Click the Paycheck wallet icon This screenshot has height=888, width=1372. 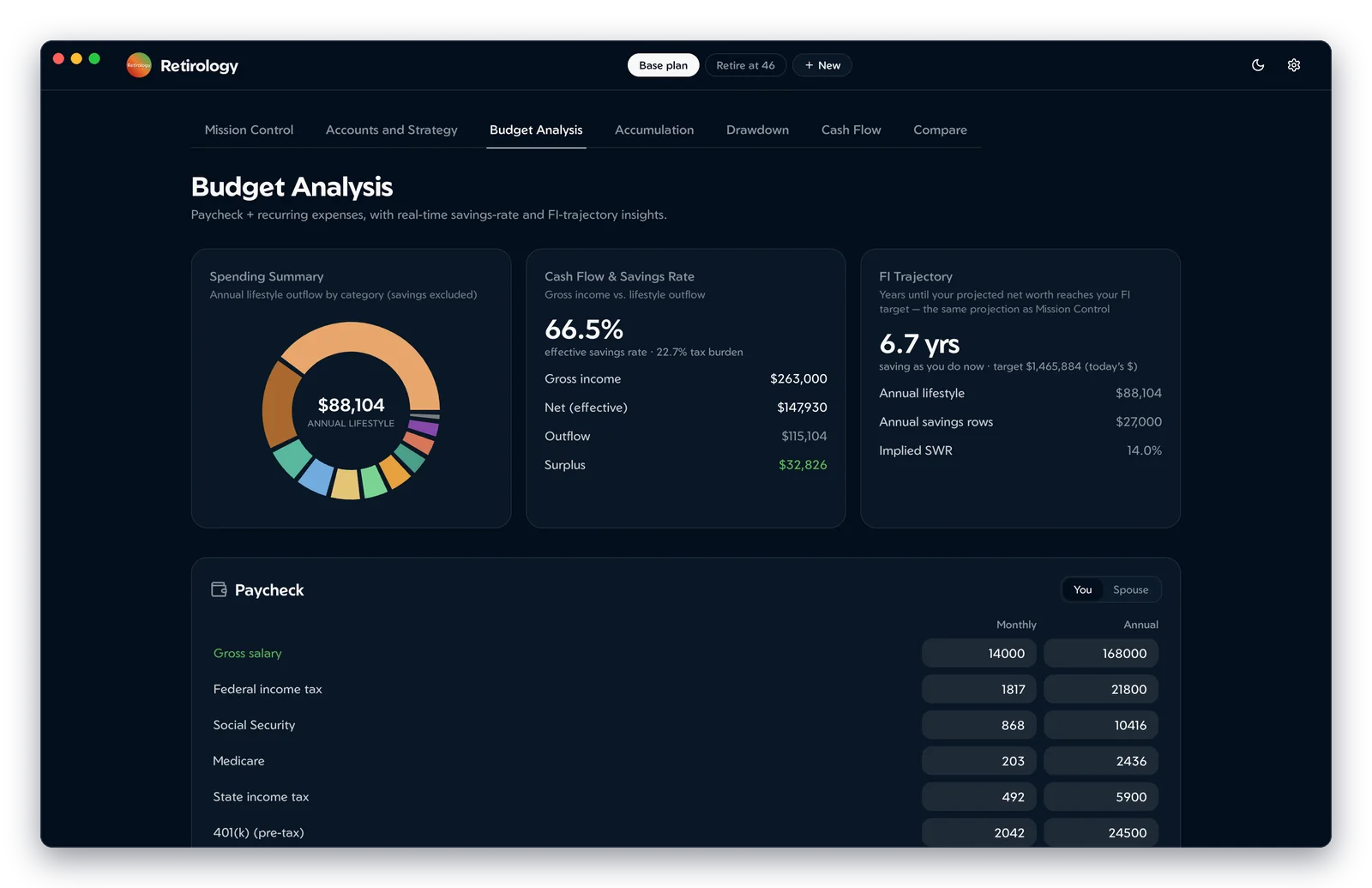[x=220, y=589]
